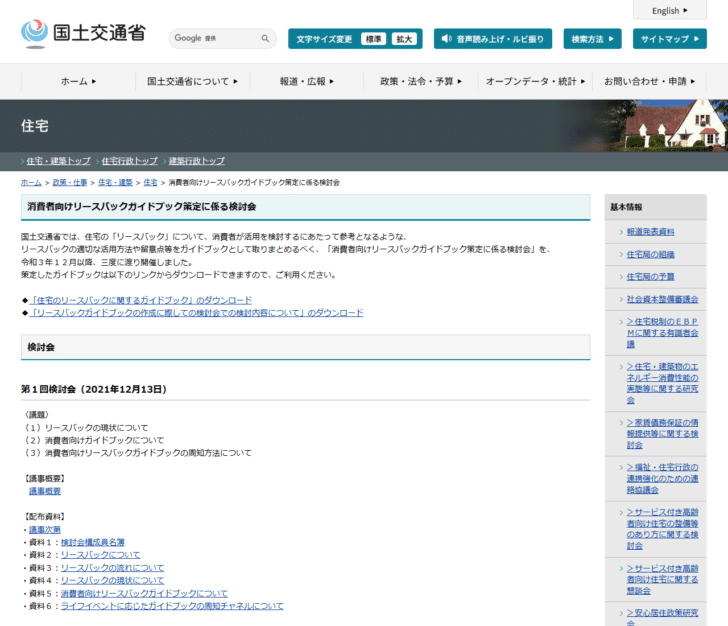Click the search magnifier icon
The width and height of the screenshot is (728, 626).
coord(265,39)
